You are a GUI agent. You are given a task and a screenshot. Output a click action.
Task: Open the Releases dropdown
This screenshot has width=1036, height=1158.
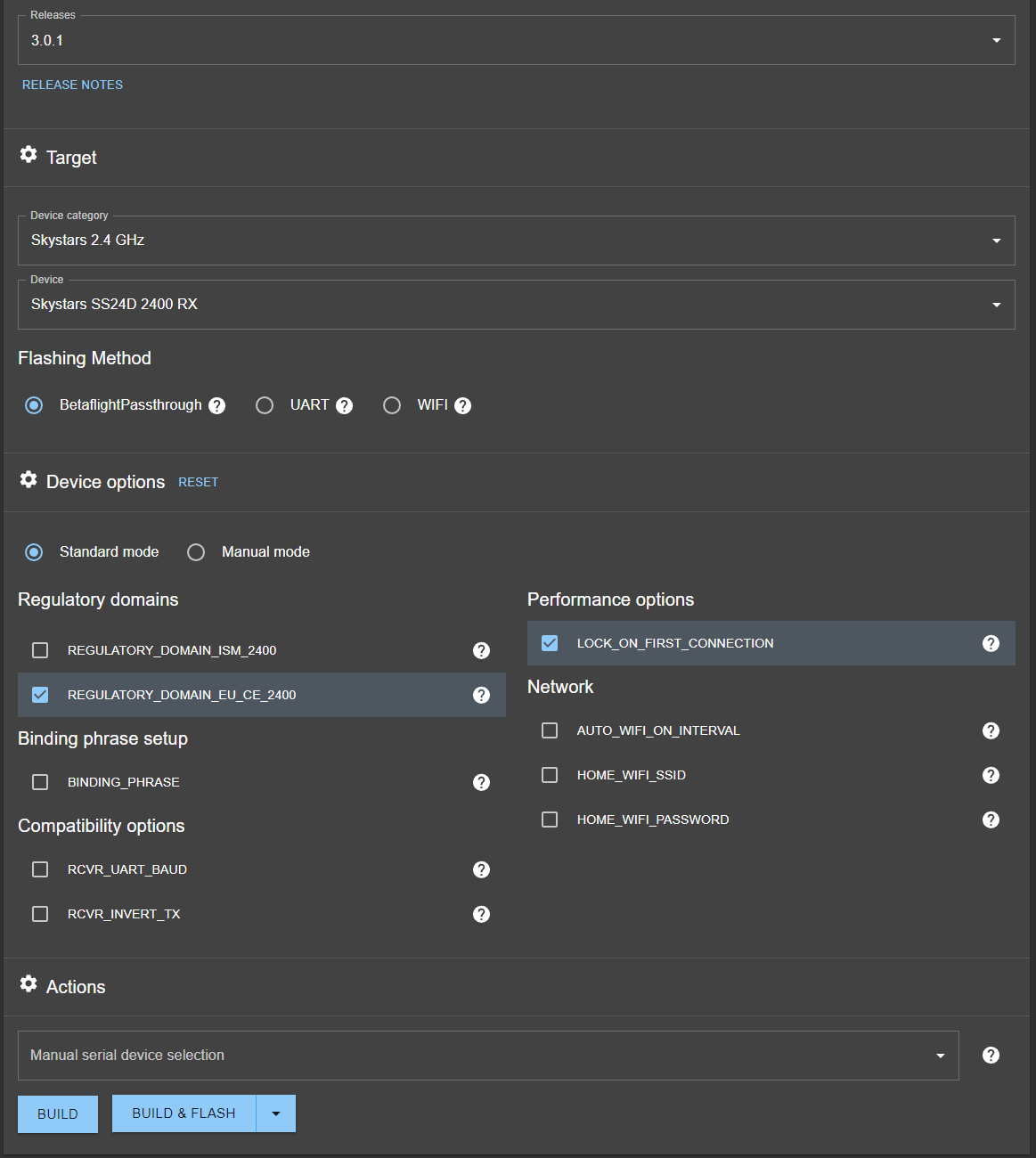point(995,40)
